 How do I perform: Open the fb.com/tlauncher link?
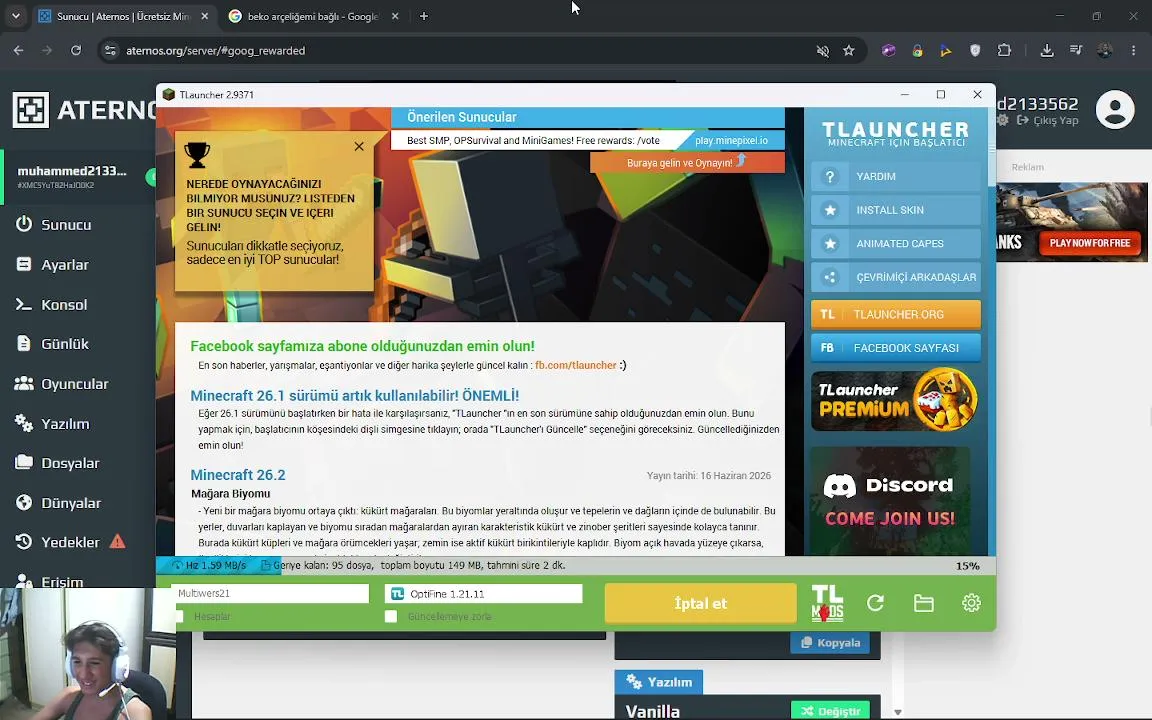575,365
